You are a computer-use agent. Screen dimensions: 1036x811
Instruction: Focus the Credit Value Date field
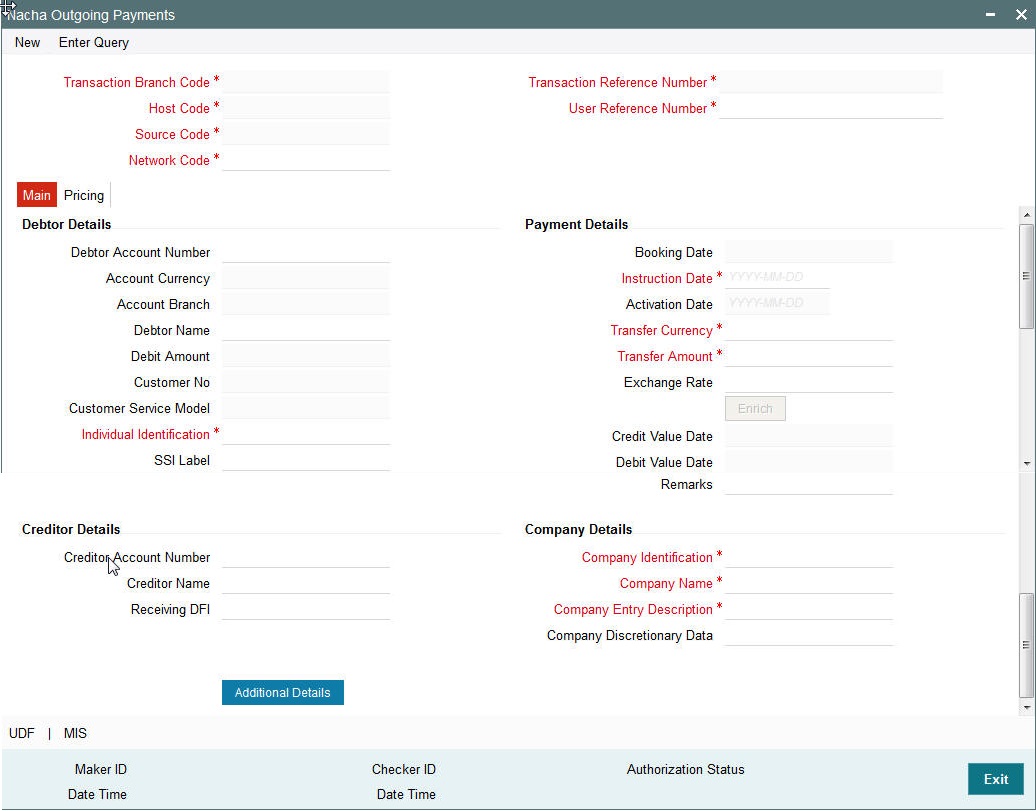(x=809, y=436)
